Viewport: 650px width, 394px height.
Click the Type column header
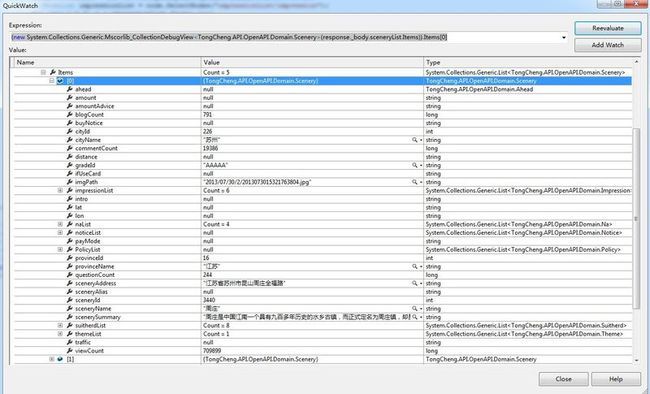[528, 63]
